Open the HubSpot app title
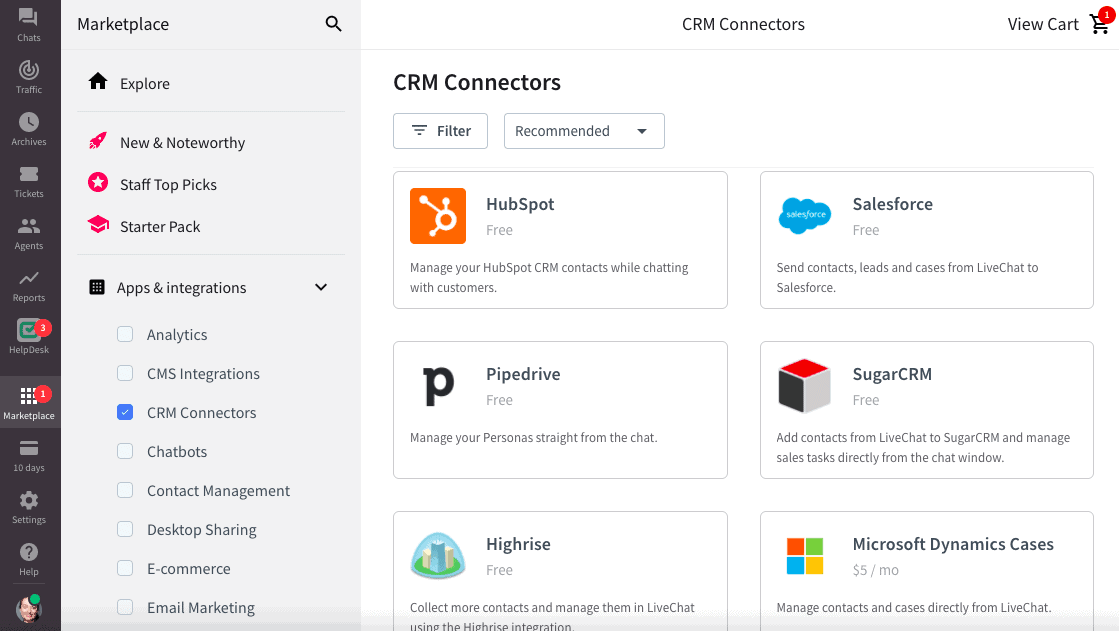The image size is (1119, 631). (x=520, y=204)
